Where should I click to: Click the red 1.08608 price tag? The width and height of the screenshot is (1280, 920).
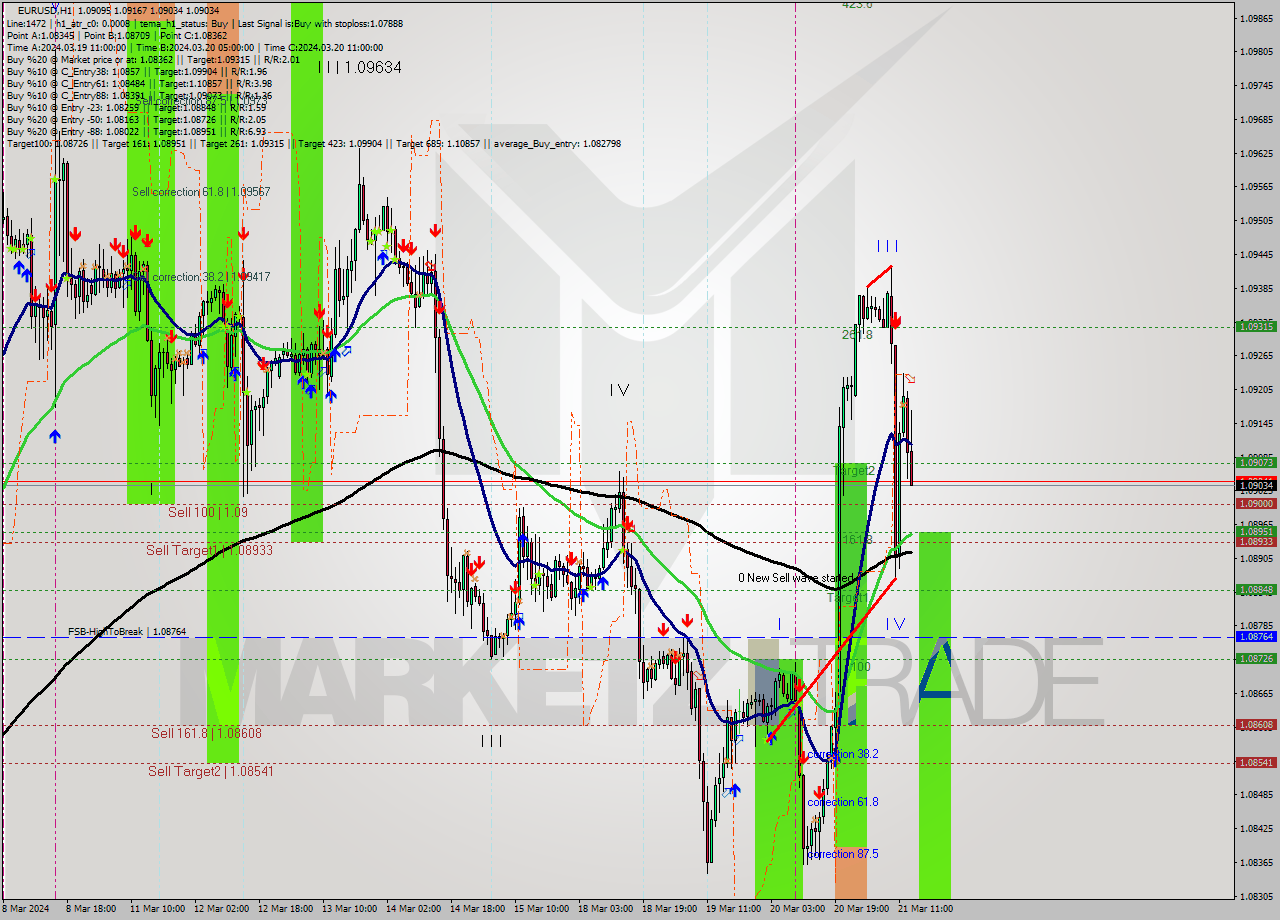pos(1256,724)
